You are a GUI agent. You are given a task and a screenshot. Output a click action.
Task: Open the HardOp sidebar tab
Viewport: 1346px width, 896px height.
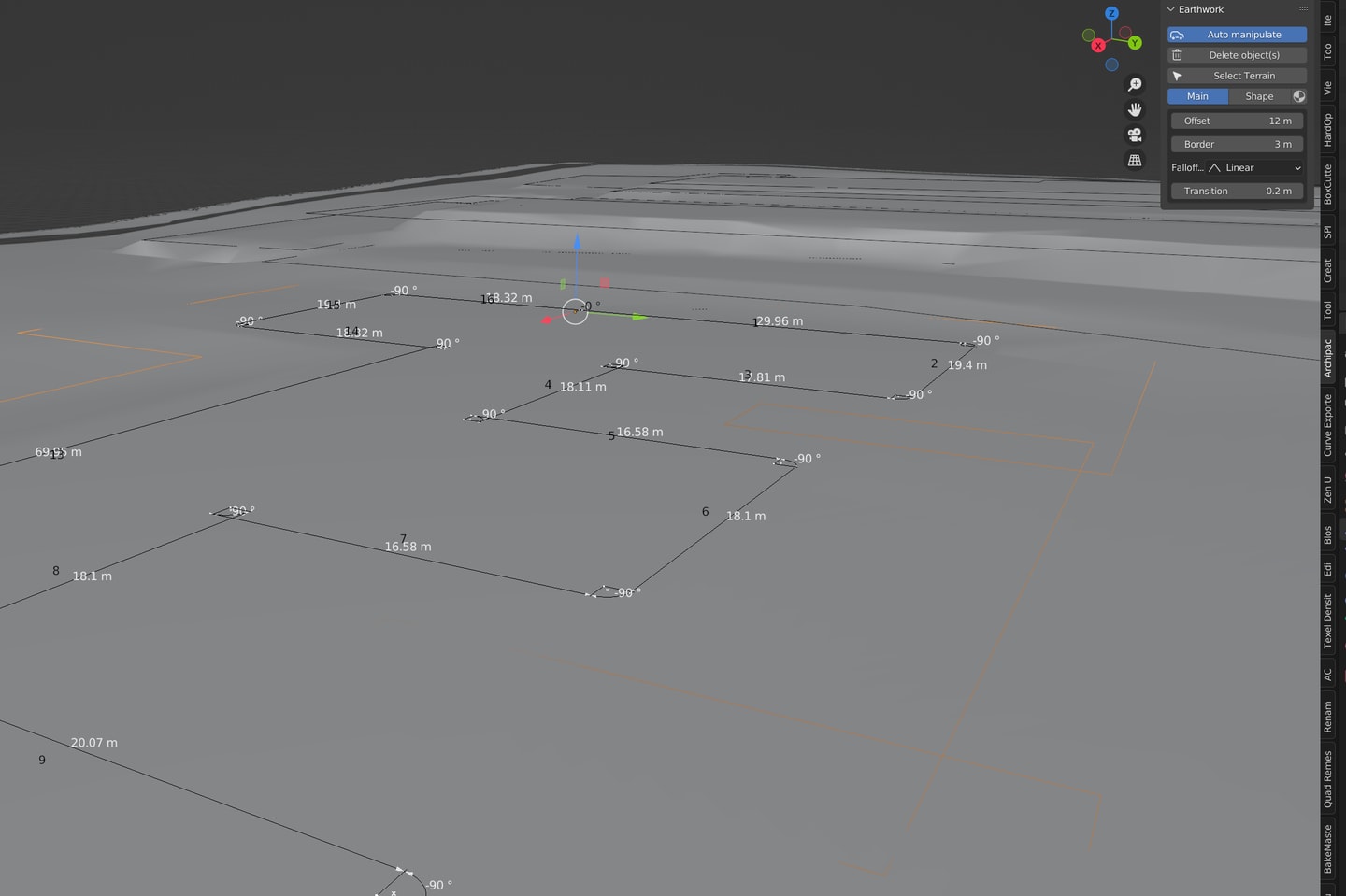pyautogui.click(x=1327, y=130)
